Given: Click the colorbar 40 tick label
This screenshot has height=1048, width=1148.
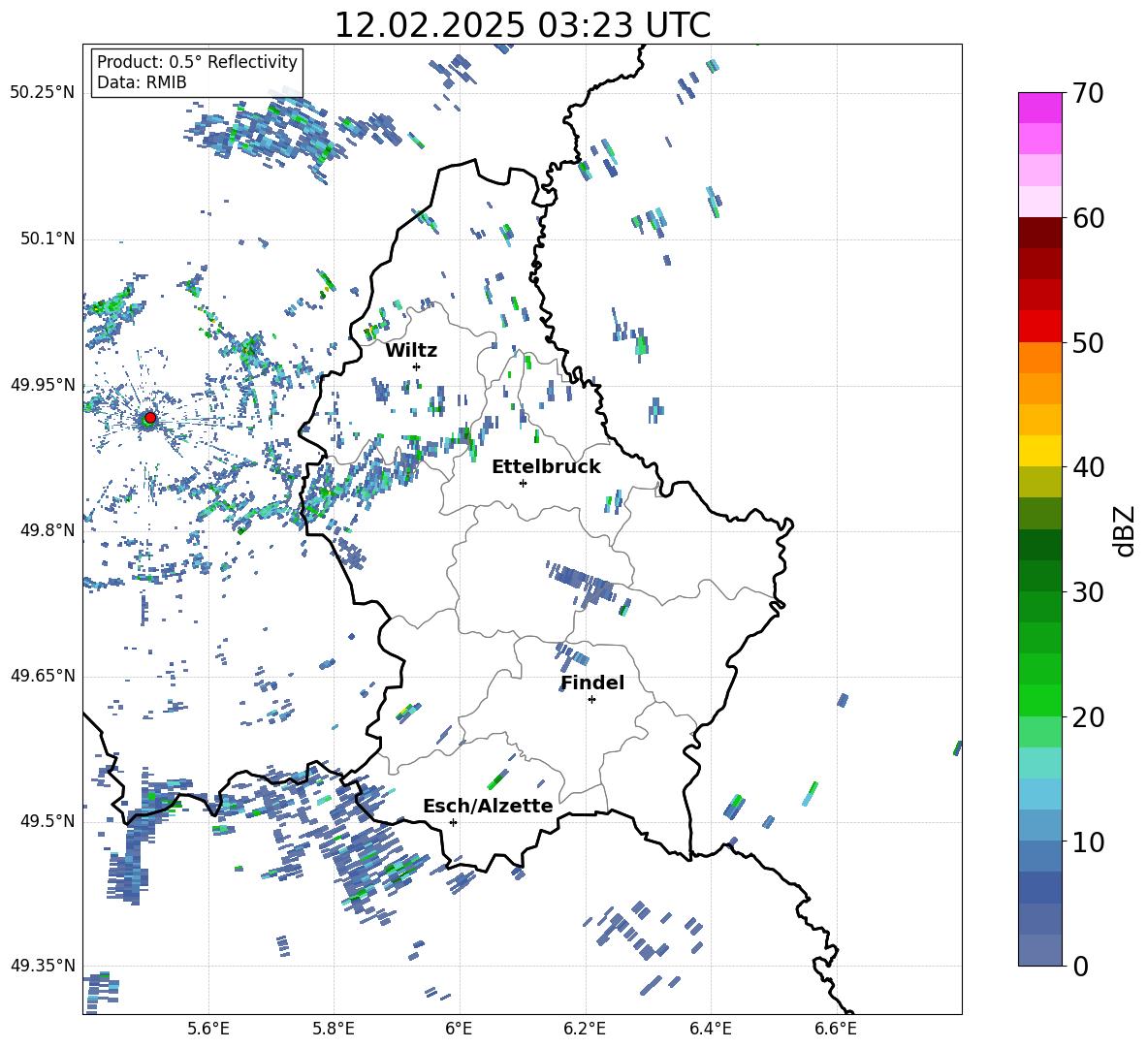Looking at the screenshot, I should (x=1088, y=467).
